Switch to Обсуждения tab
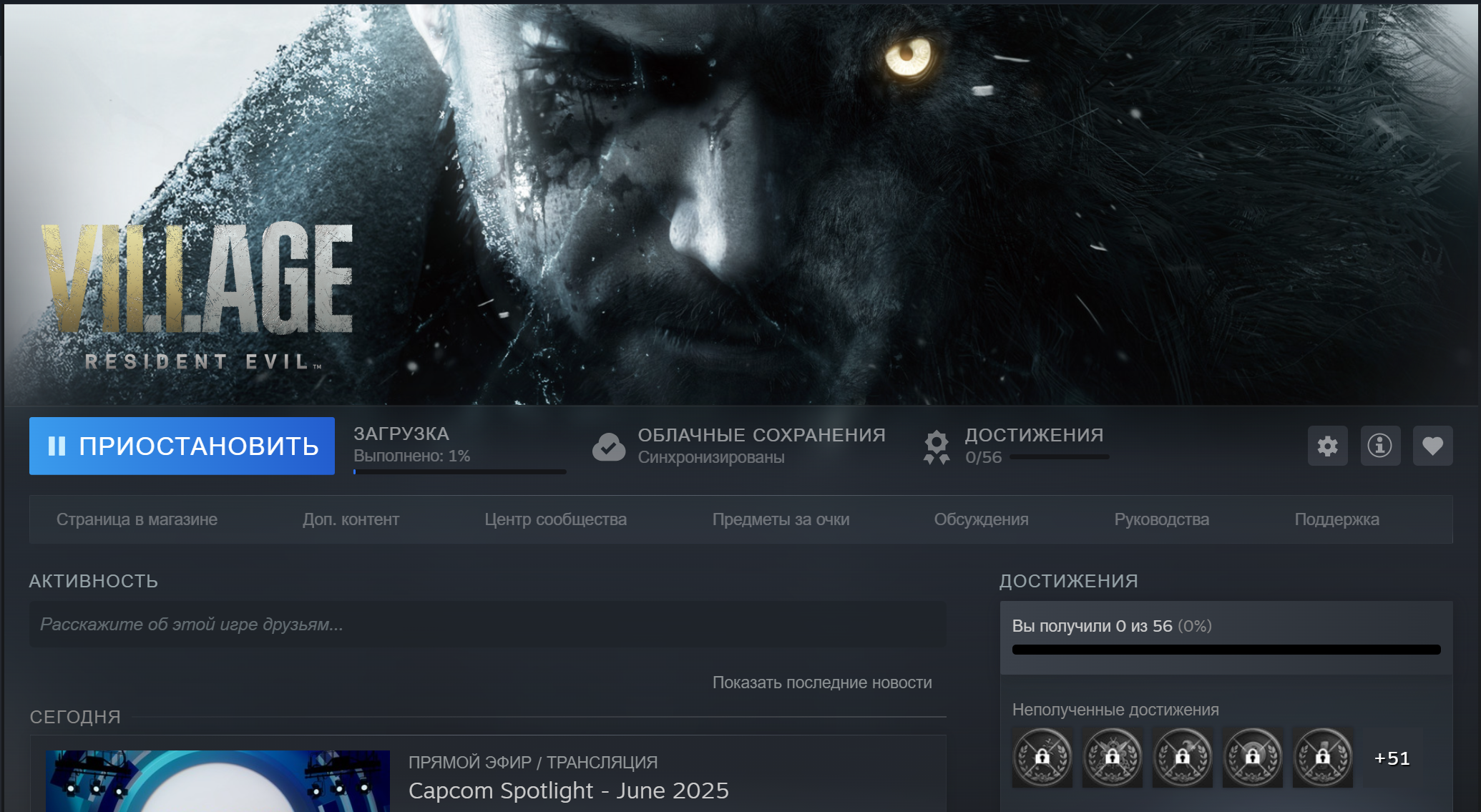1481x812 pixels. [981, 519]
